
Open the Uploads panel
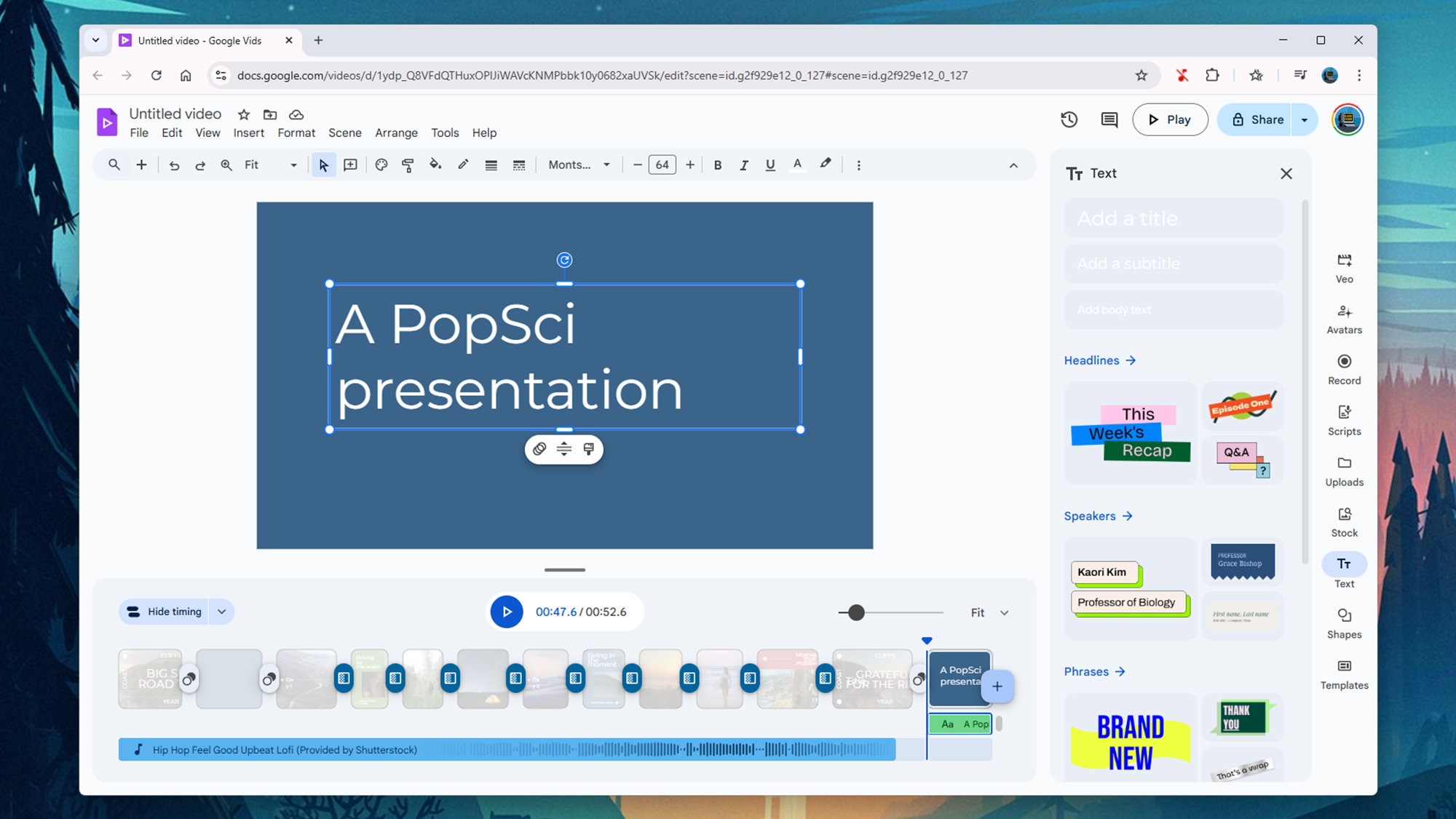tap(1343, 470)
